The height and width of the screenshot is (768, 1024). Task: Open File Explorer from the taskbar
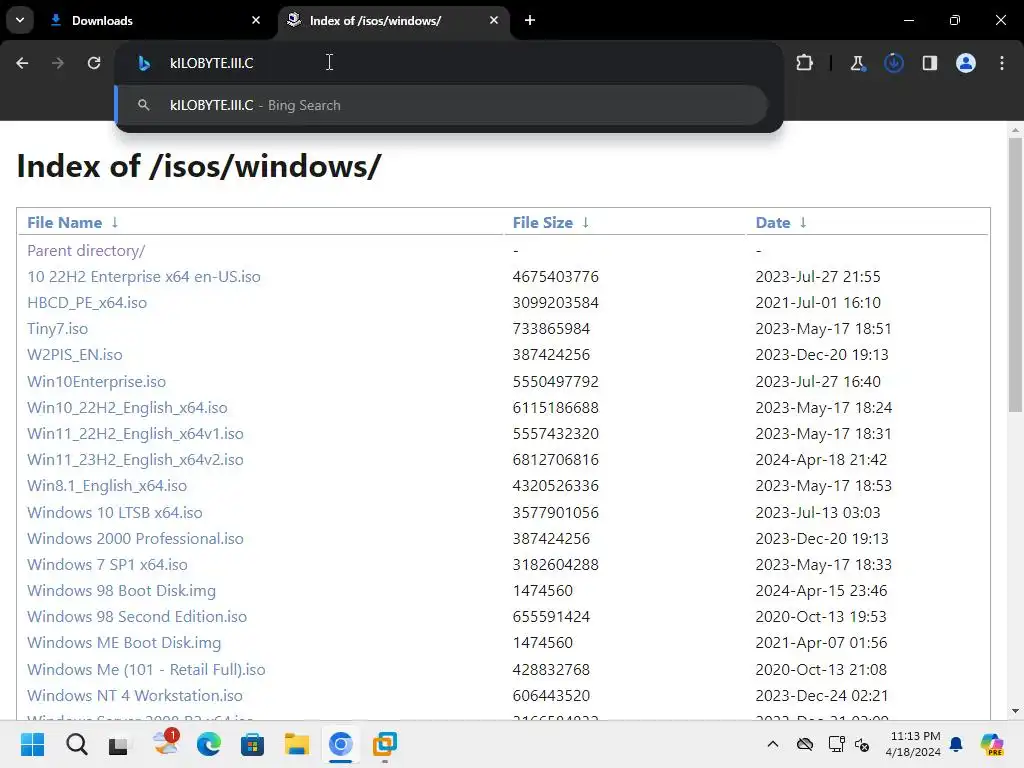[x=296, y=744]
